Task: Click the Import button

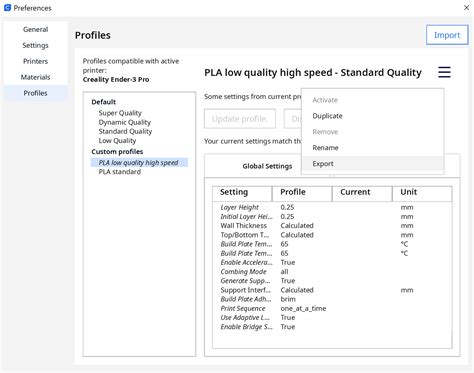Action: pyautogui.click(x=447, y=35)
